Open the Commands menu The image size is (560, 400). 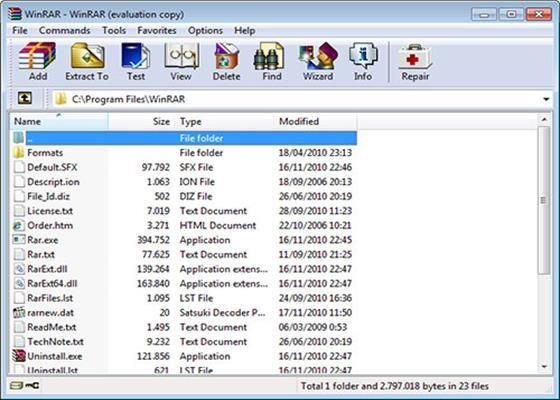pyautogui.click(x=64, y=30)
